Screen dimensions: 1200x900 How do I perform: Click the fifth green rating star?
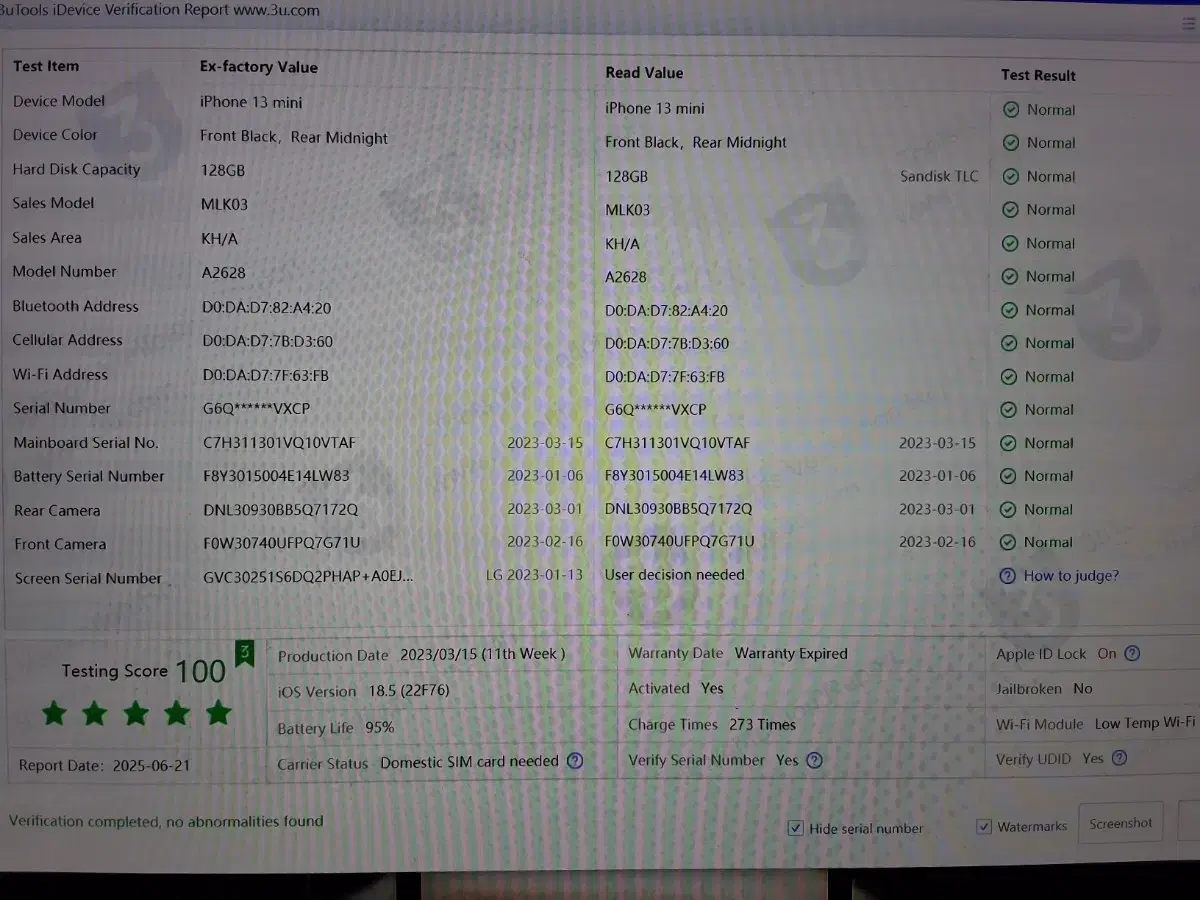click(218, 713)
